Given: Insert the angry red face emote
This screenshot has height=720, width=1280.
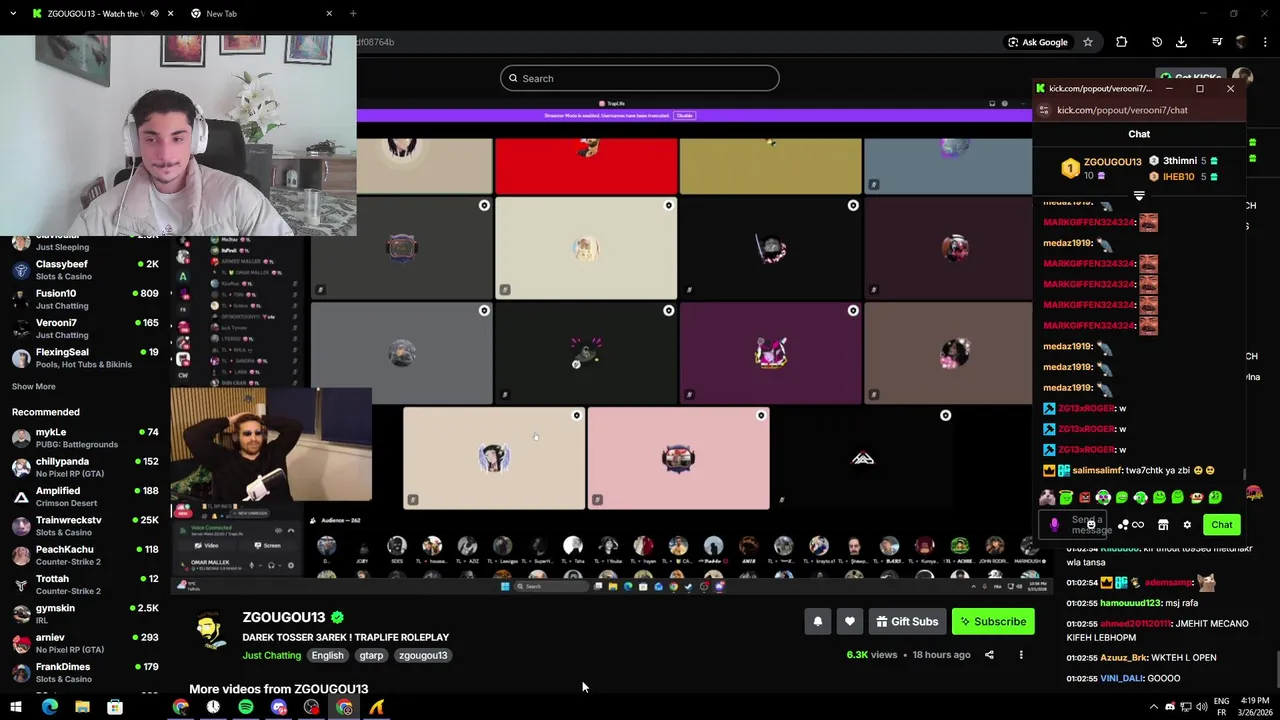Looking at the screenshot, I should pyautogui.click(x=1085, y=497).
